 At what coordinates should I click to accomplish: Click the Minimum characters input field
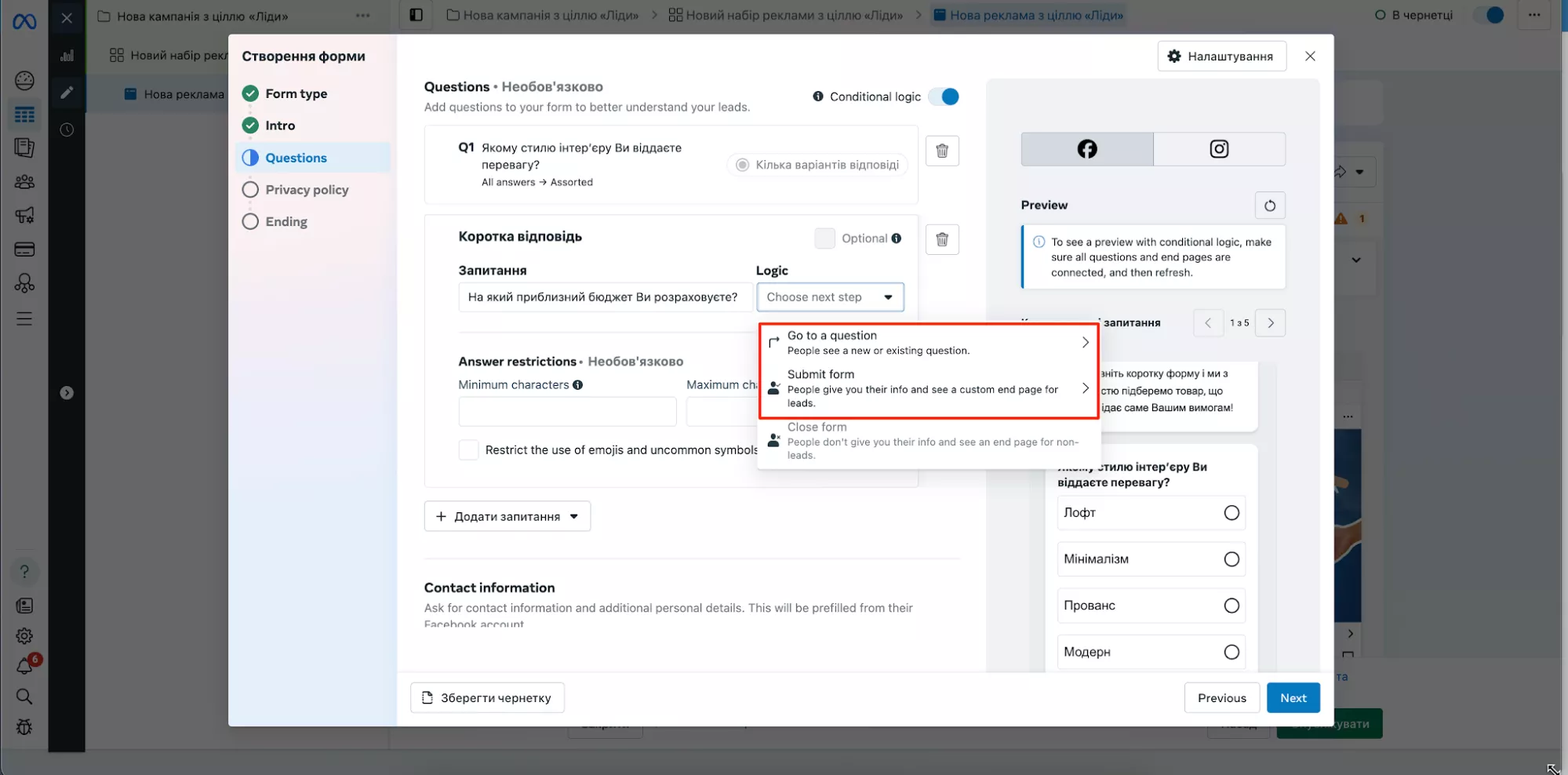click(567, 412)
